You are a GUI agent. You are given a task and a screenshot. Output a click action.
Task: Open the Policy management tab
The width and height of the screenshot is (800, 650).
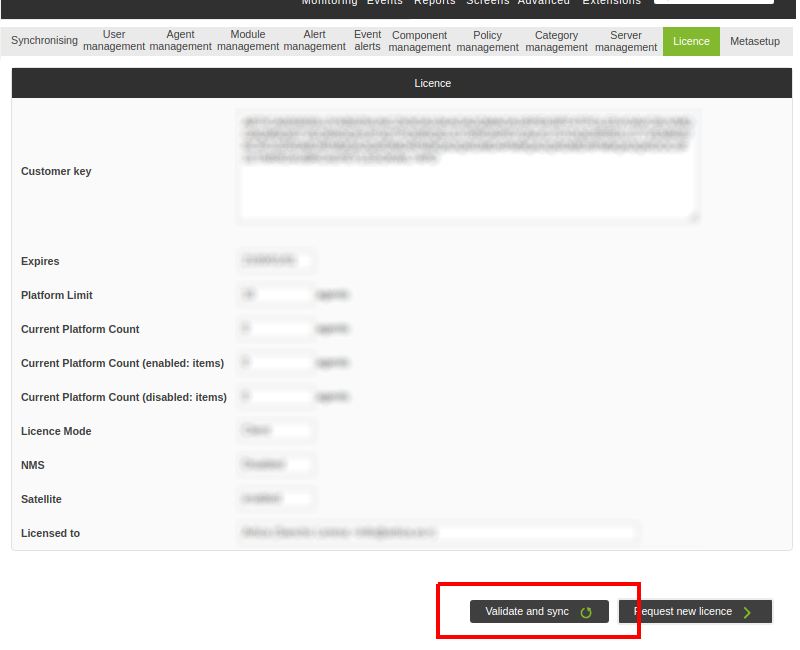(x=487, y=41)
